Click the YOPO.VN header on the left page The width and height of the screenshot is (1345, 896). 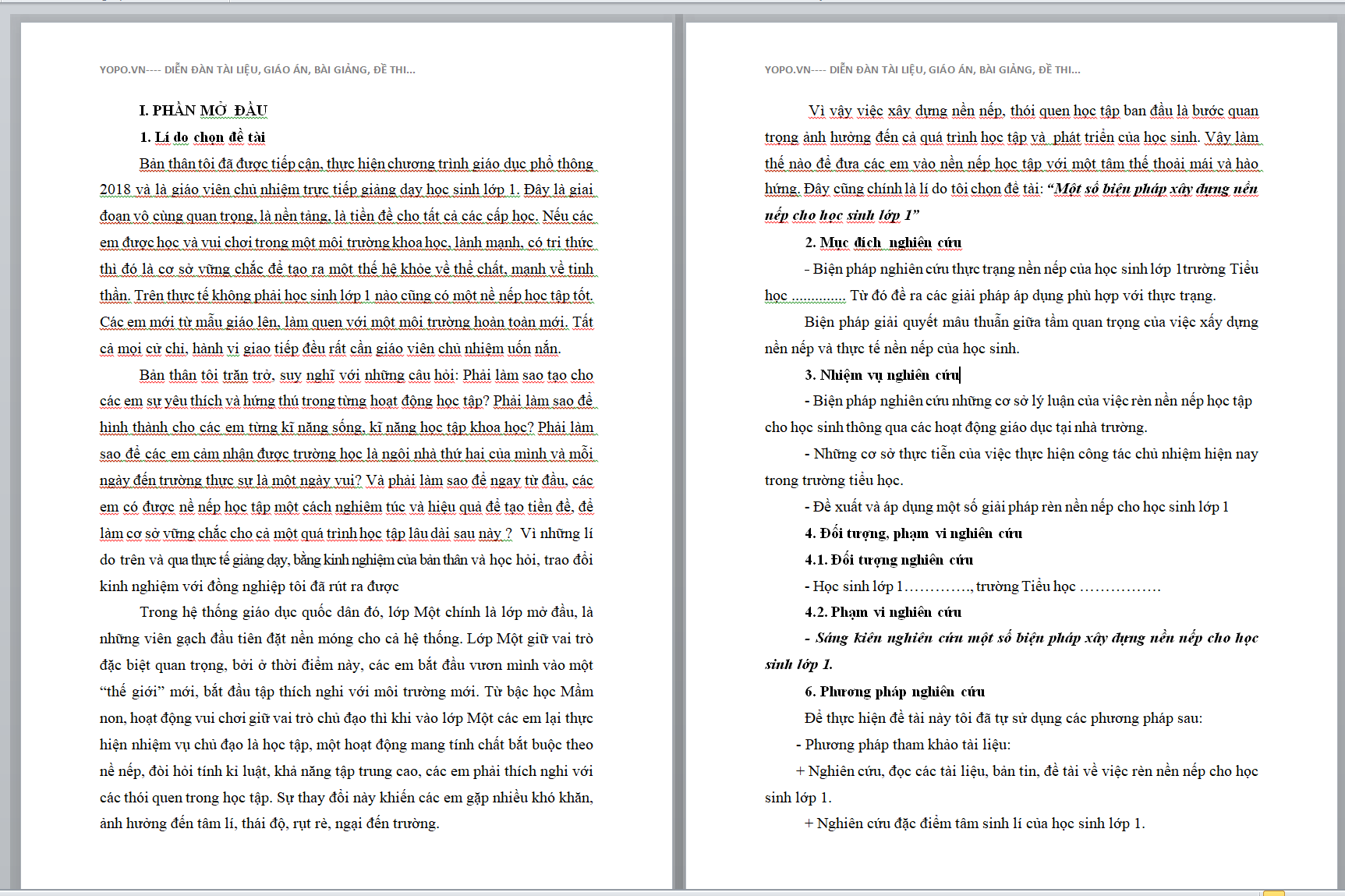257,69
